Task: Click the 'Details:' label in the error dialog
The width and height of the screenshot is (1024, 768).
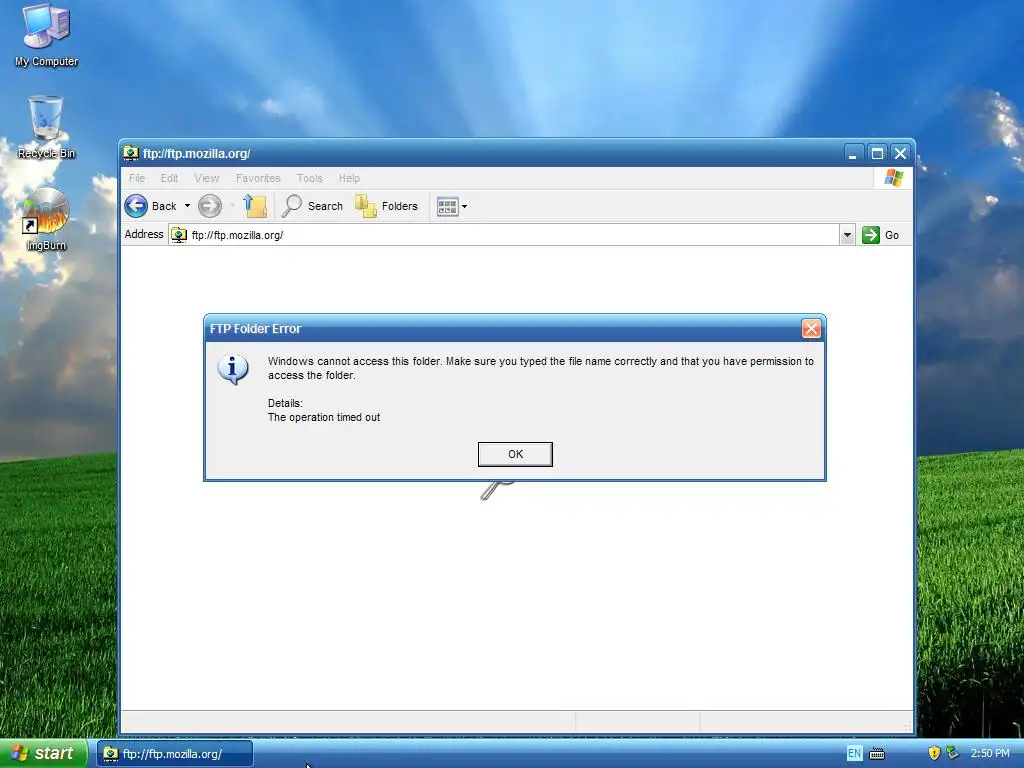Action: pos(285,403)
